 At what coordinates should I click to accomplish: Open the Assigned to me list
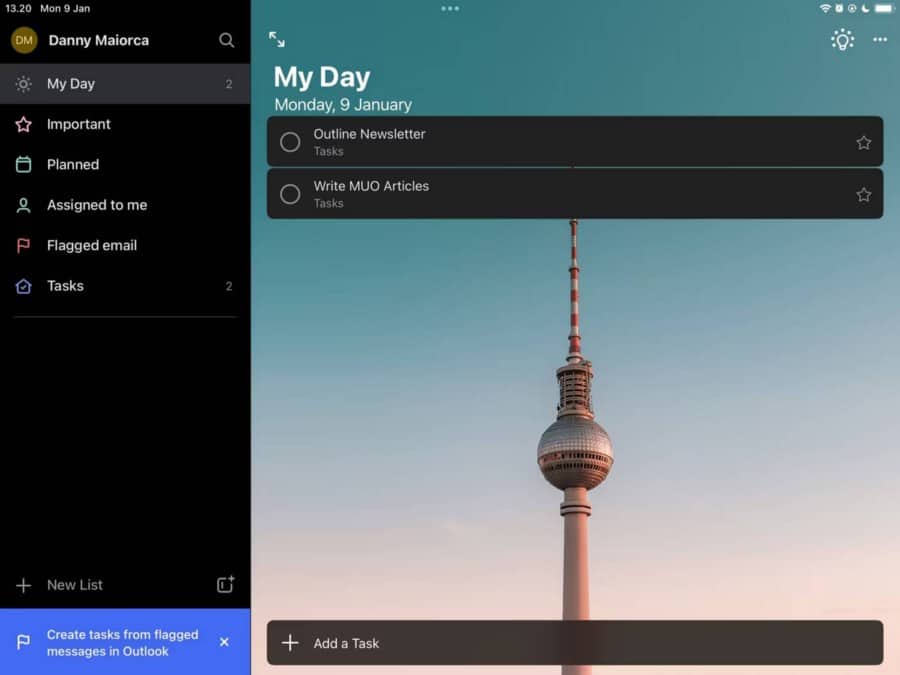tap(95, 205)
